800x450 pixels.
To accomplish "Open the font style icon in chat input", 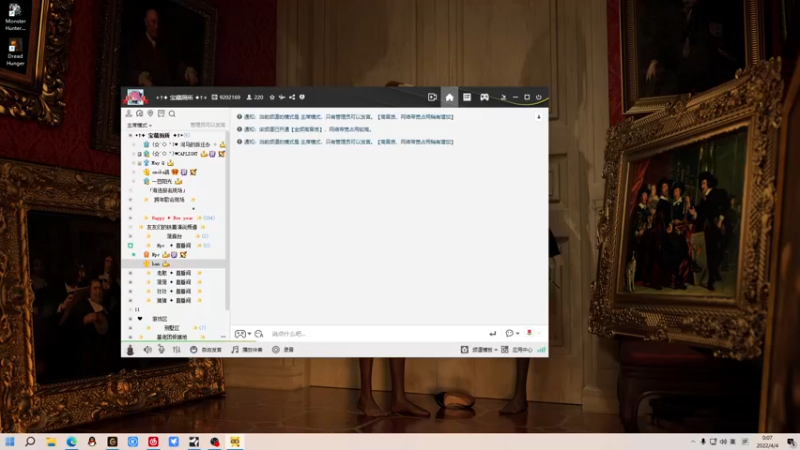I will tap(259, 334).
